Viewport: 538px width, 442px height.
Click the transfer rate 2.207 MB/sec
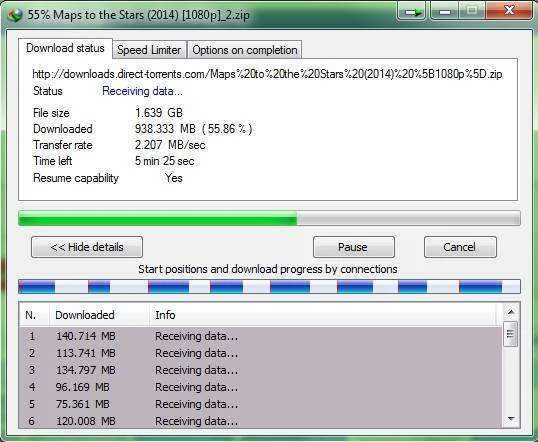click(x=170, y=145)
